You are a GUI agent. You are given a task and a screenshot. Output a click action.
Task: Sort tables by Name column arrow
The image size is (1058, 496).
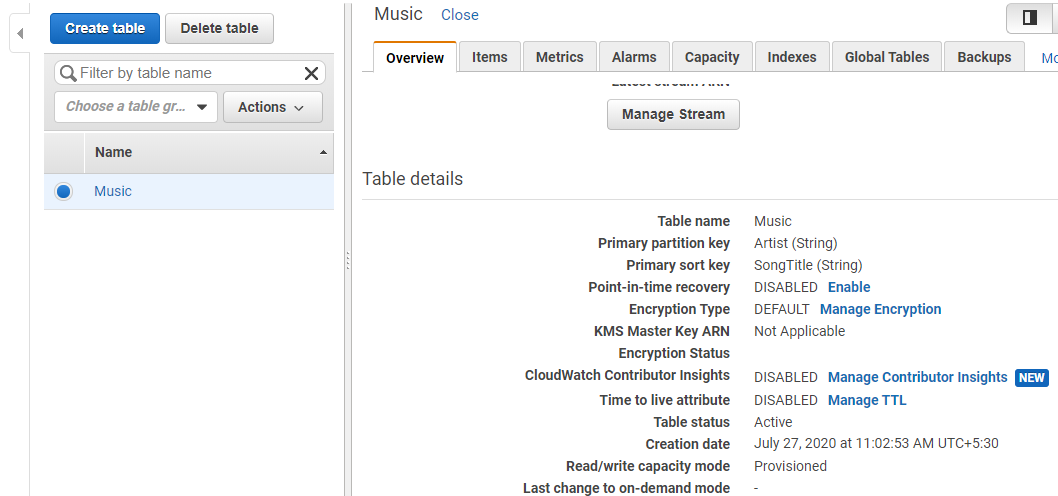coord(322,152)
